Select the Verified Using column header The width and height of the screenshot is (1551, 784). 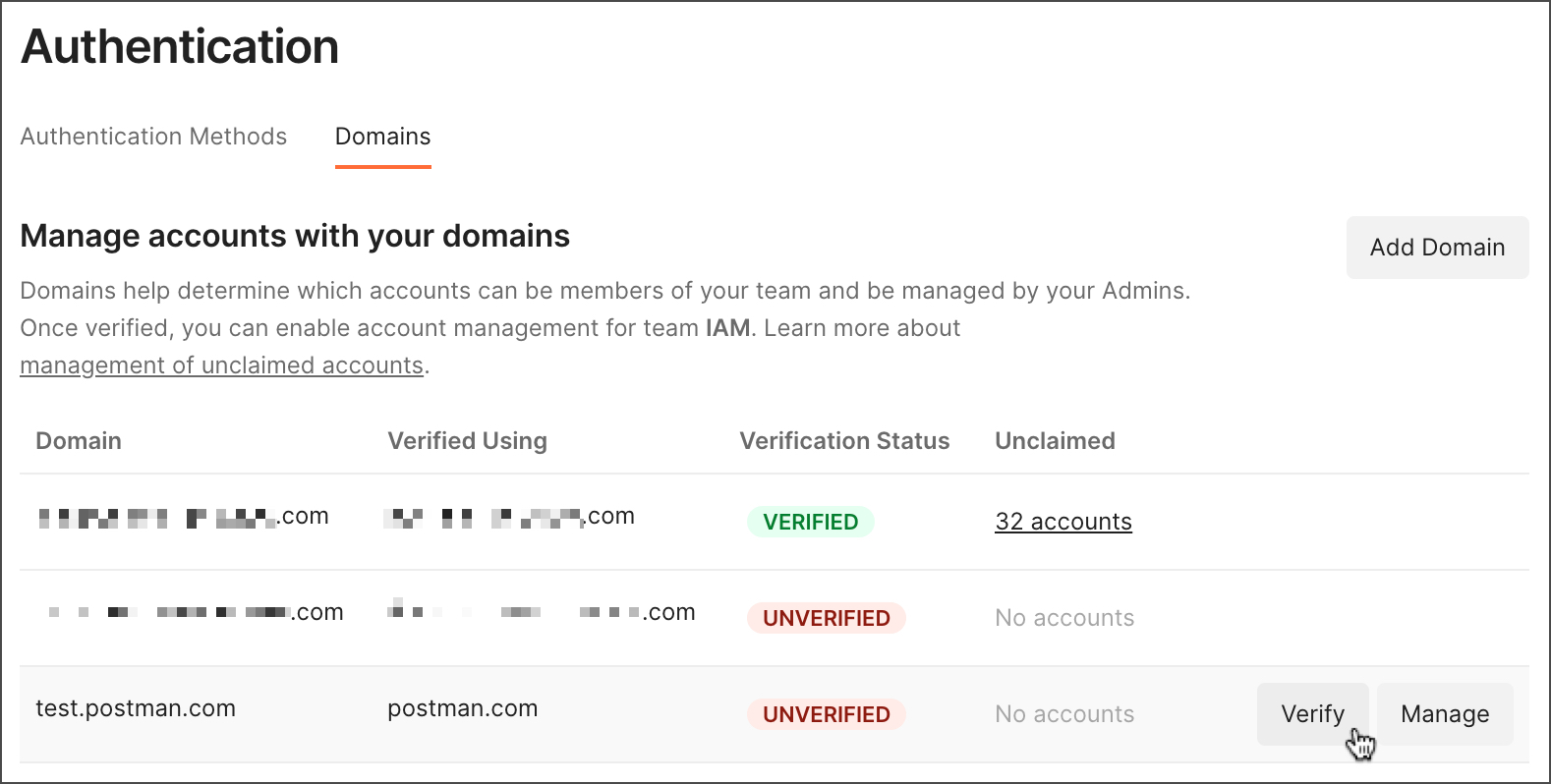coord(467,440)
